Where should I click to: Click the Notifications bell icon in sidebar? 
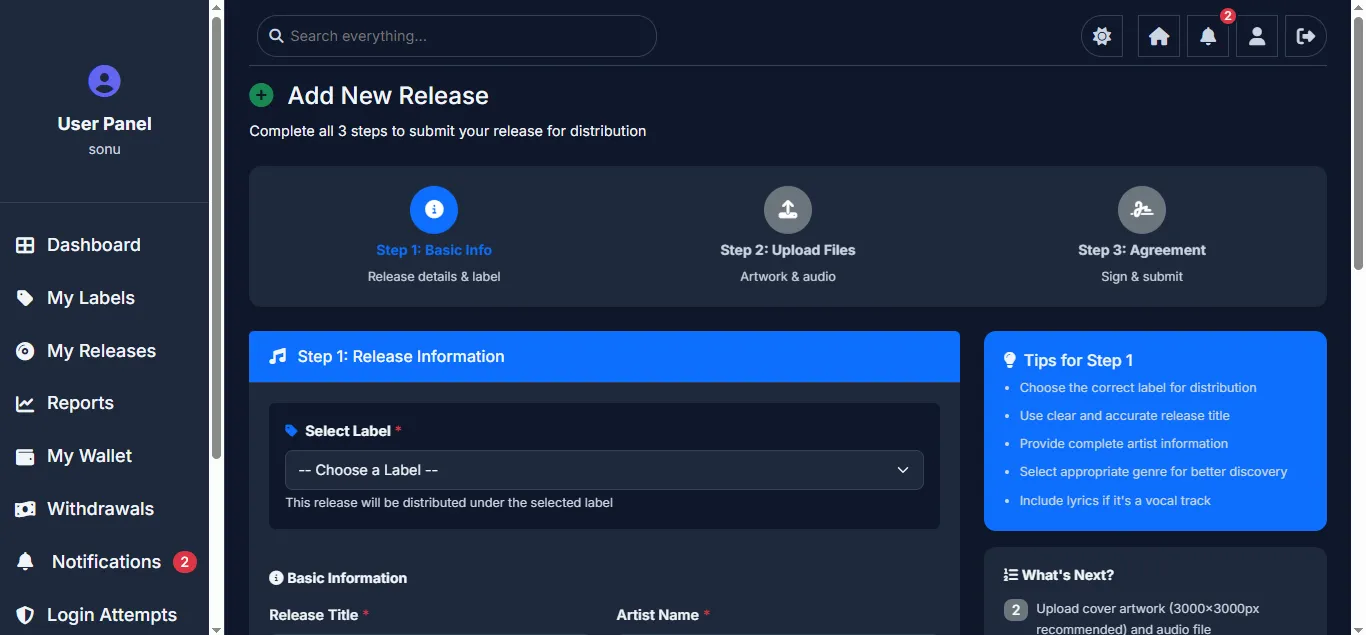click(25, 562)
